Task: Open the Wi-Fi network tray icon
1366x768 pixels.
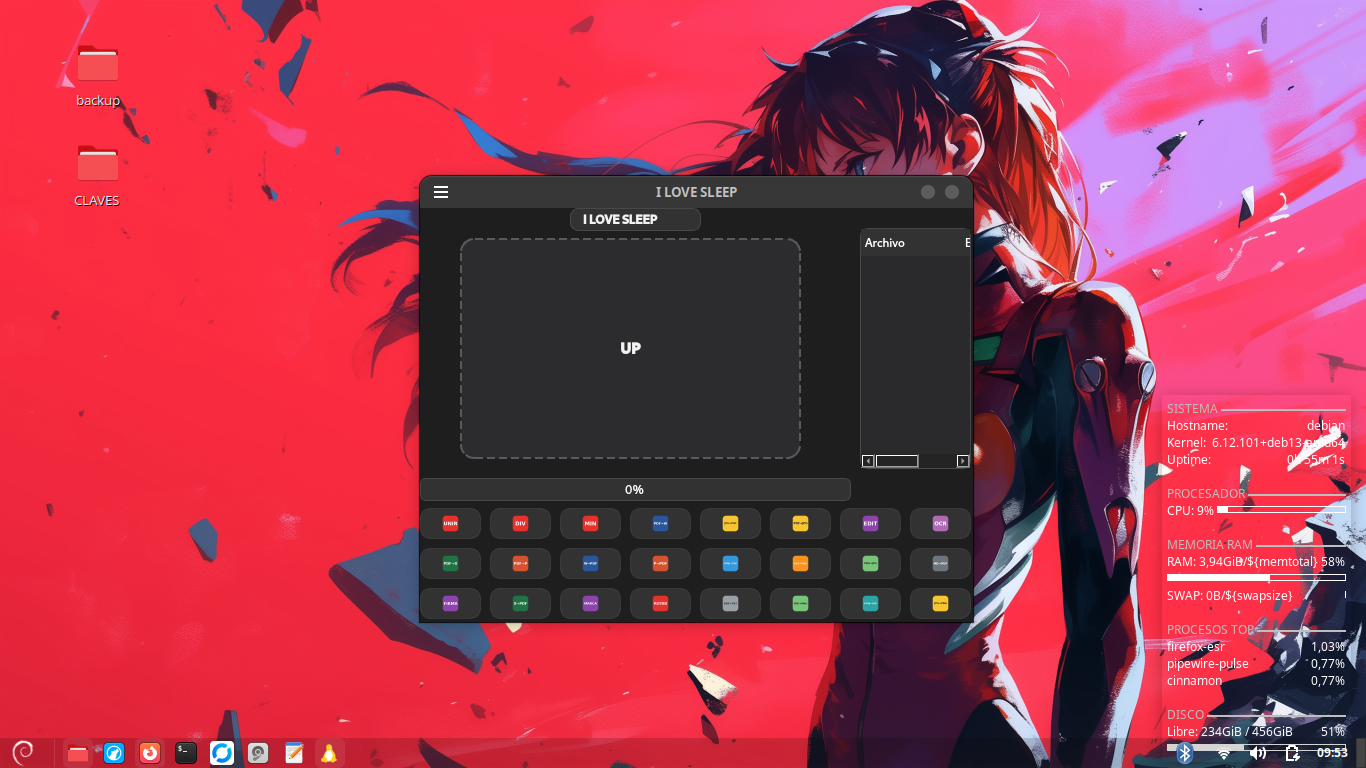Action: click(1224, 753)
